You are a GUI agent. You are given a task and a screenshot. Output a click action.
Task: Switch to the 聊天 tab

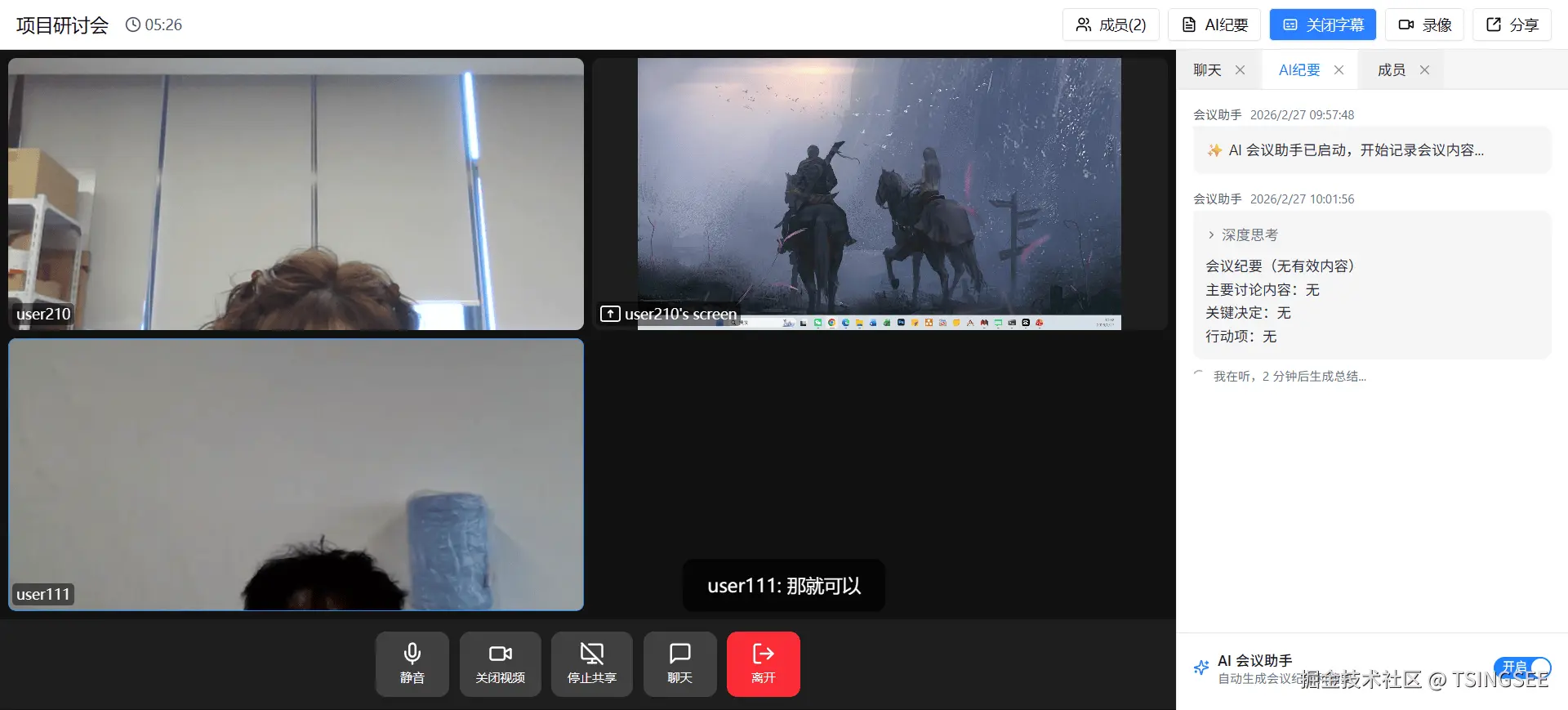click(x=1207, y=70)
